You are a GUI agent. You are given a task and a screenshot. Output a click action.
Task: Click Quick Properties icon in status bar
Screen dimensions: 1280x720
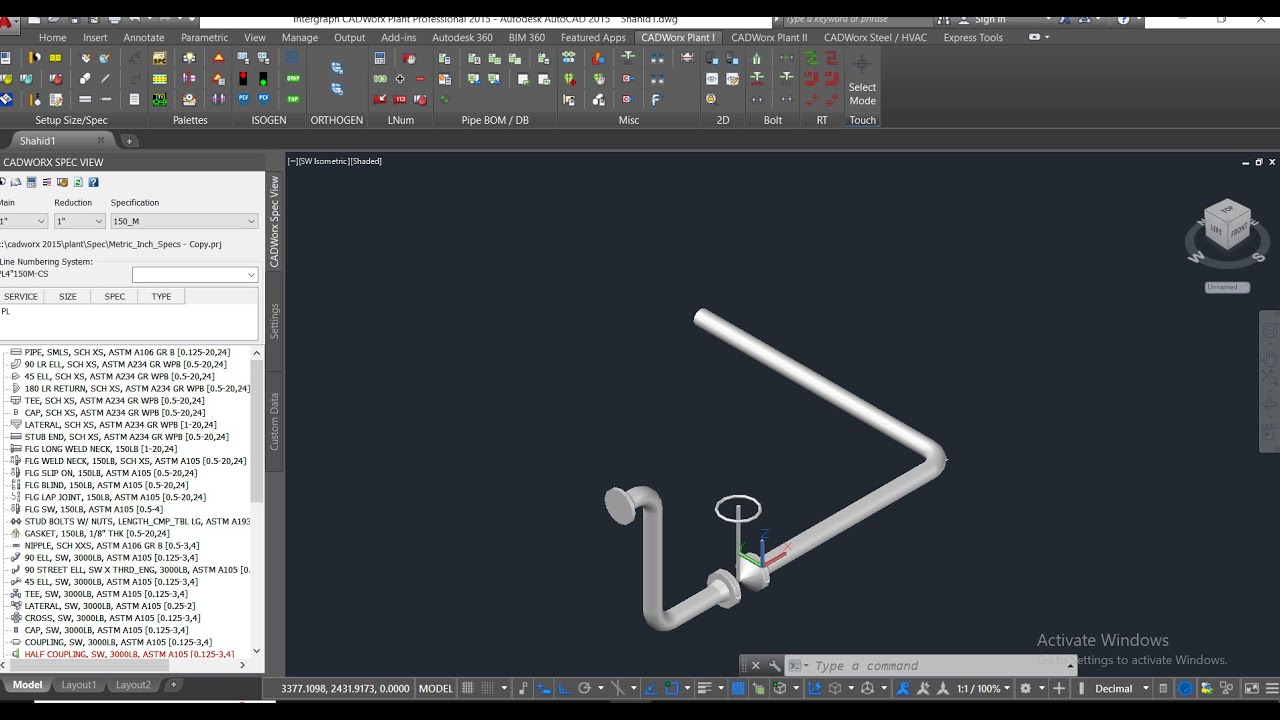point(1162,688)
